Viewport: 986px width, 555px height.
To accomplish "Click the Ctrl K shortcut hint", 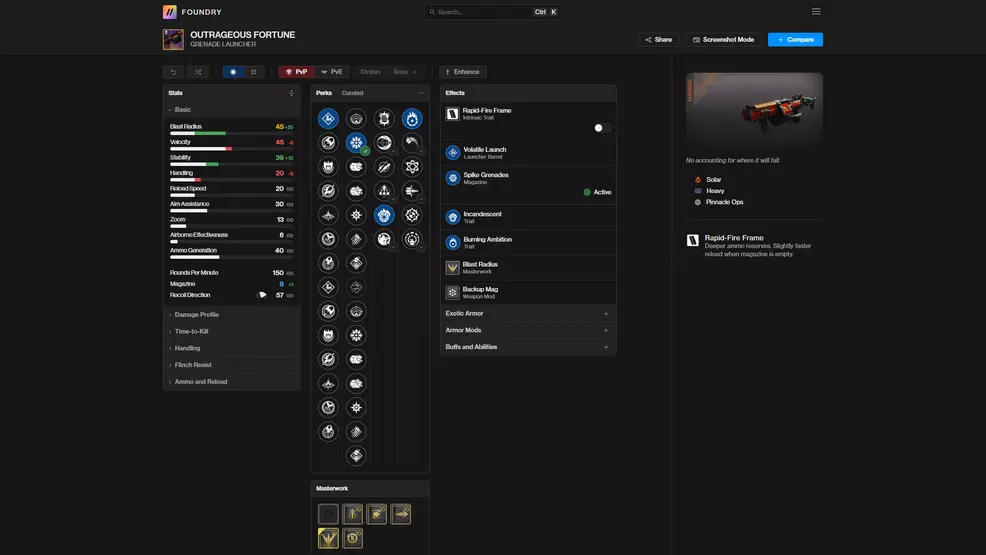I will [x=546, y=12].
